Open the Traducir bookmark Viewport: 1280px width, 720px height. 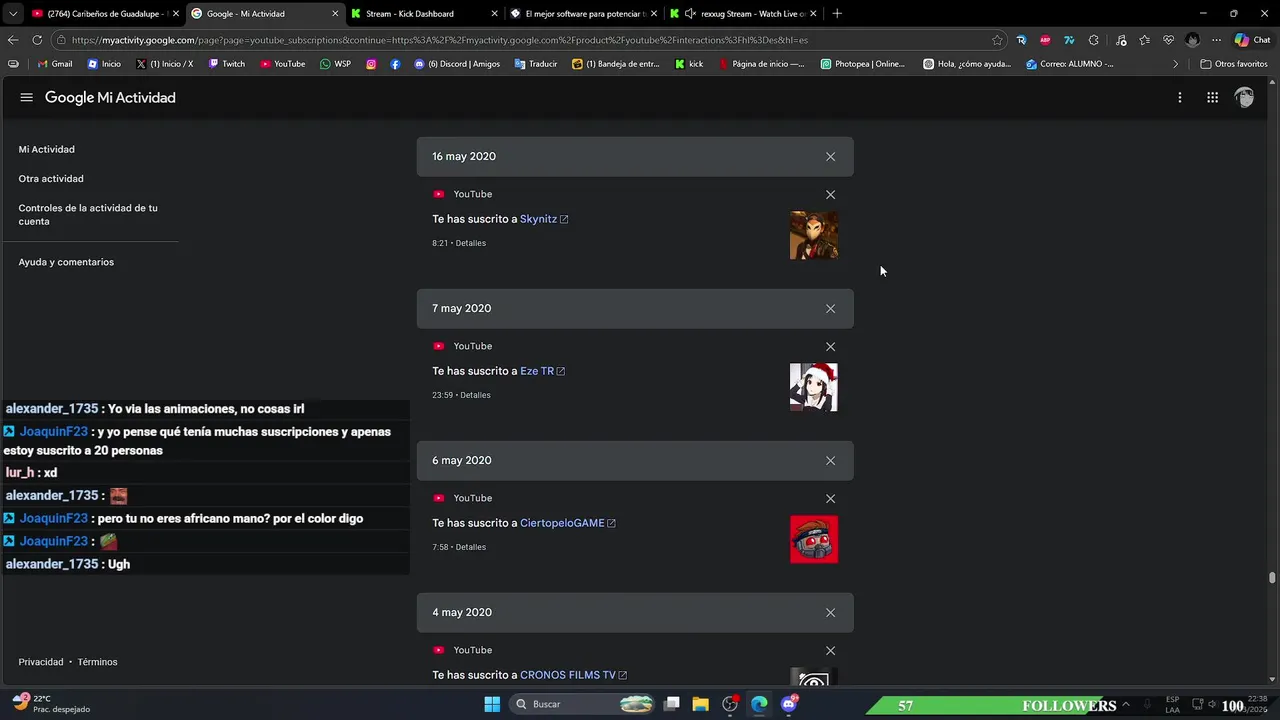[536, 64]
